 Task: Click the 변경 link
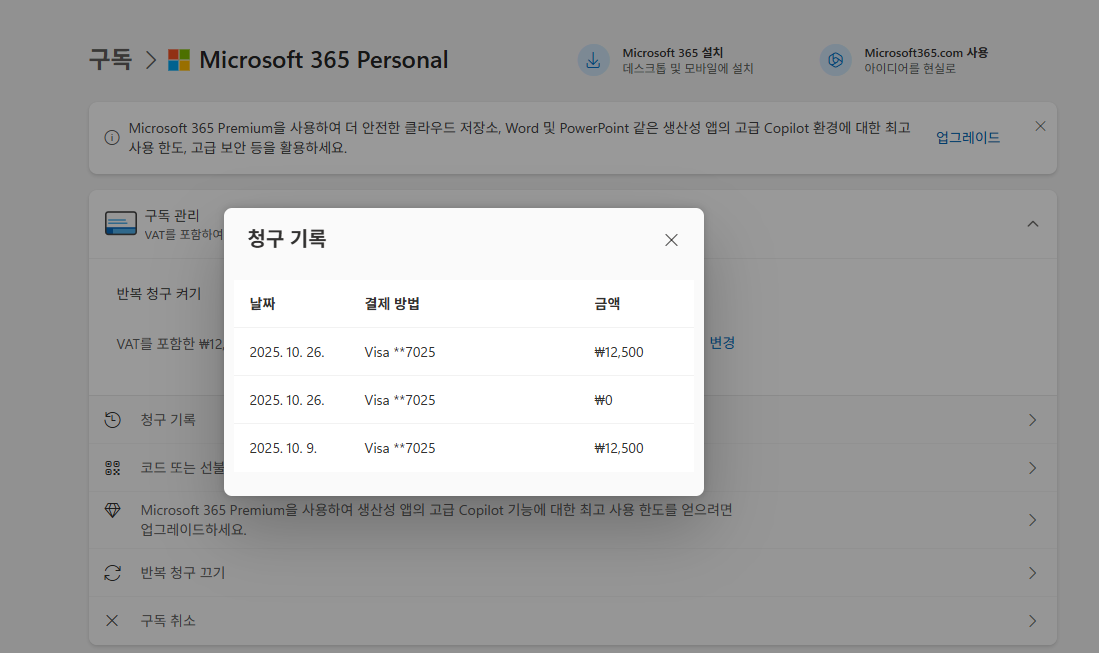722,343
